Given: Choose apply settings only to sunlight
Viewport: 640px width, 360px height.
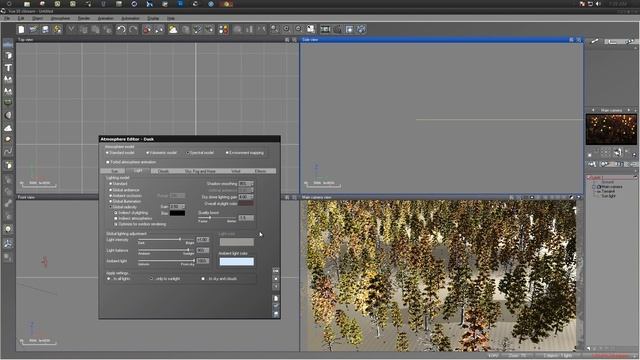Looking at the screenshot, I should (x=151, y=279).
